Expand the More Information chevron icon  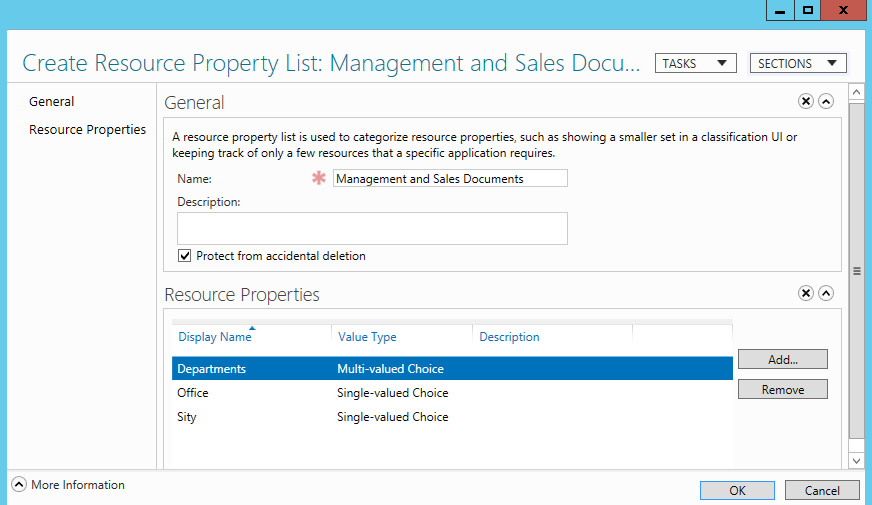pos(18,484)
